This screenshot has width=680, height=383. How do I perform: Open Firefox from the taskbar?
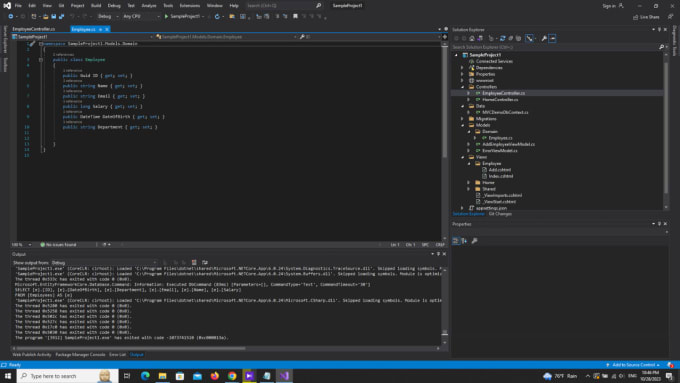[215, 376]
